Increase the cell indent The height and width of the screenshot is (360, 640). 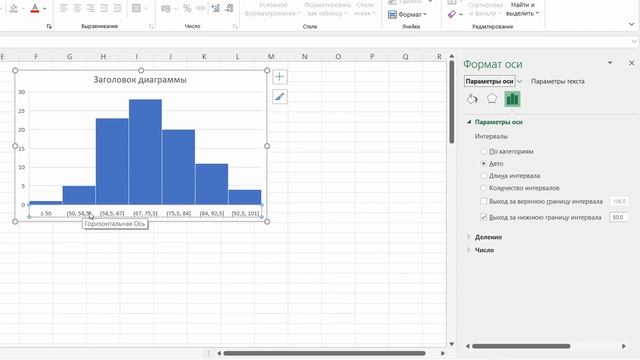[x=118, y=8]
